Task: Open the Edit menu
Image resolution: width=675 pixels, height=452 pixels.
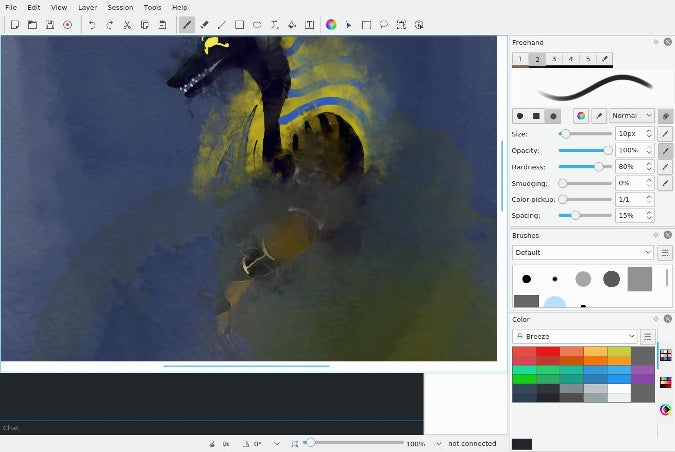Action: [x=34, y=7]
